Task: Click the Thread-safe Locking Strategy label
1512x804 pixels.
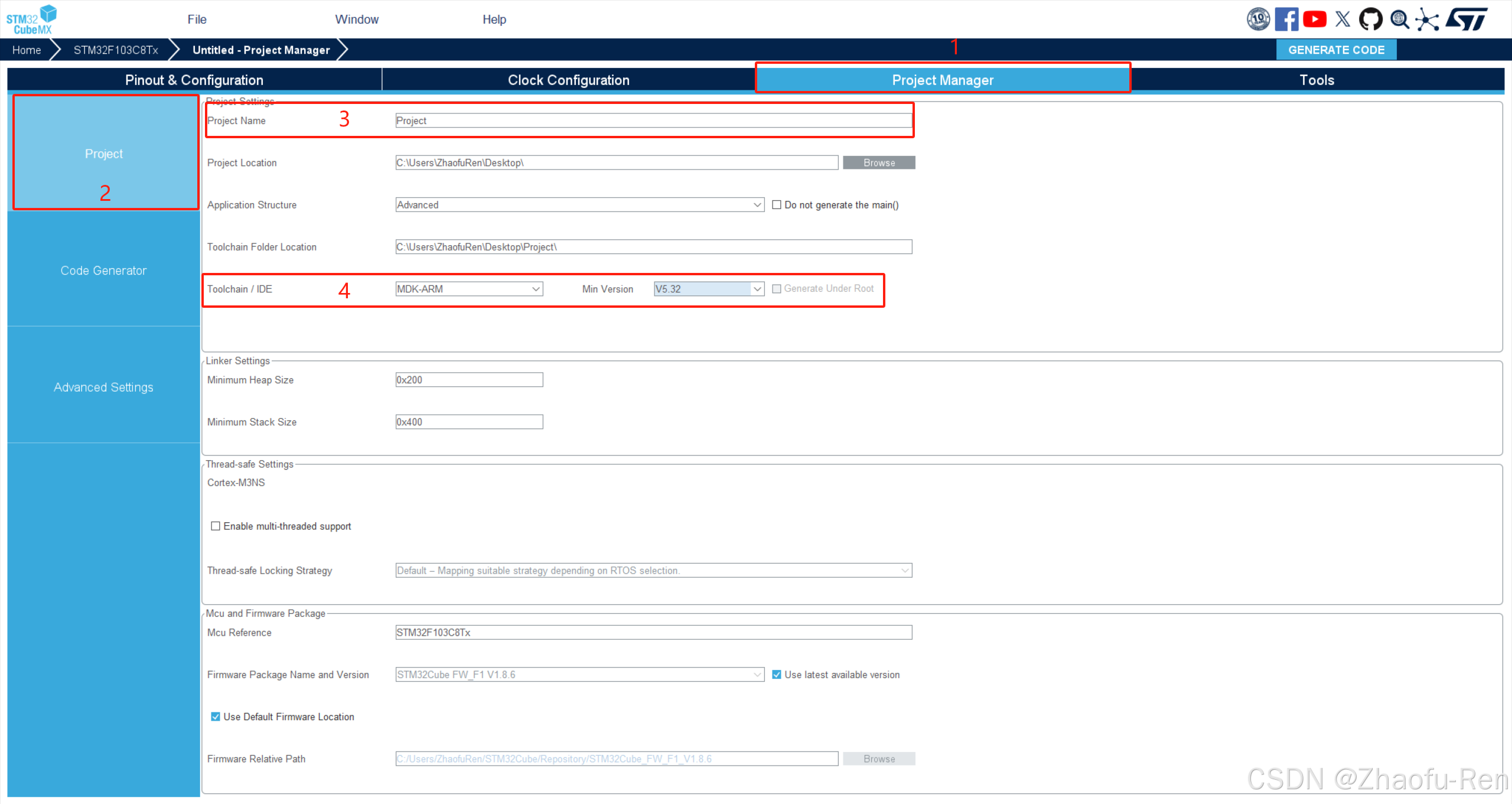Action: [x=269, y=571]
